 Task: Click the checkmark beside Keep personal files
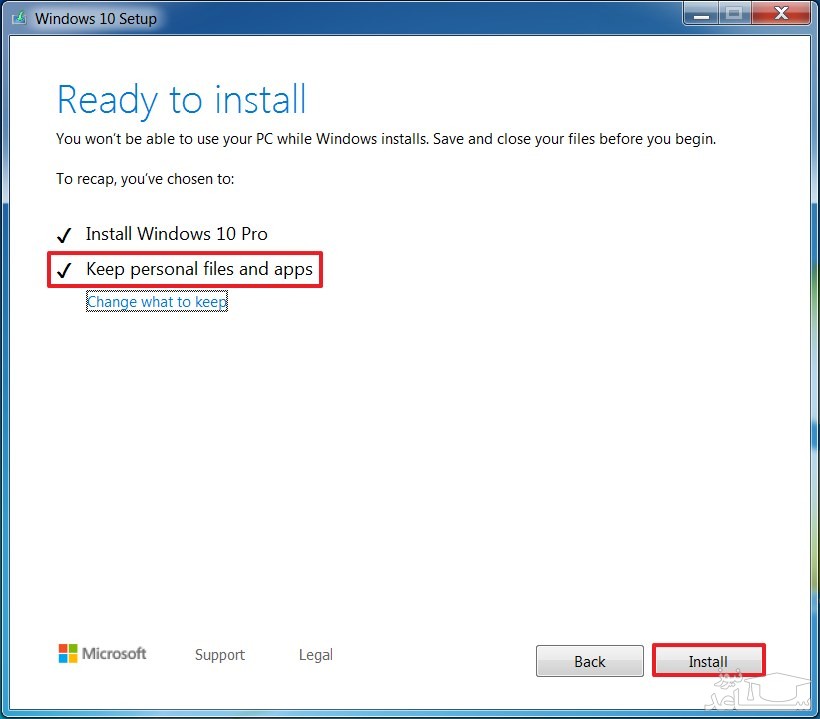(64, 270)
